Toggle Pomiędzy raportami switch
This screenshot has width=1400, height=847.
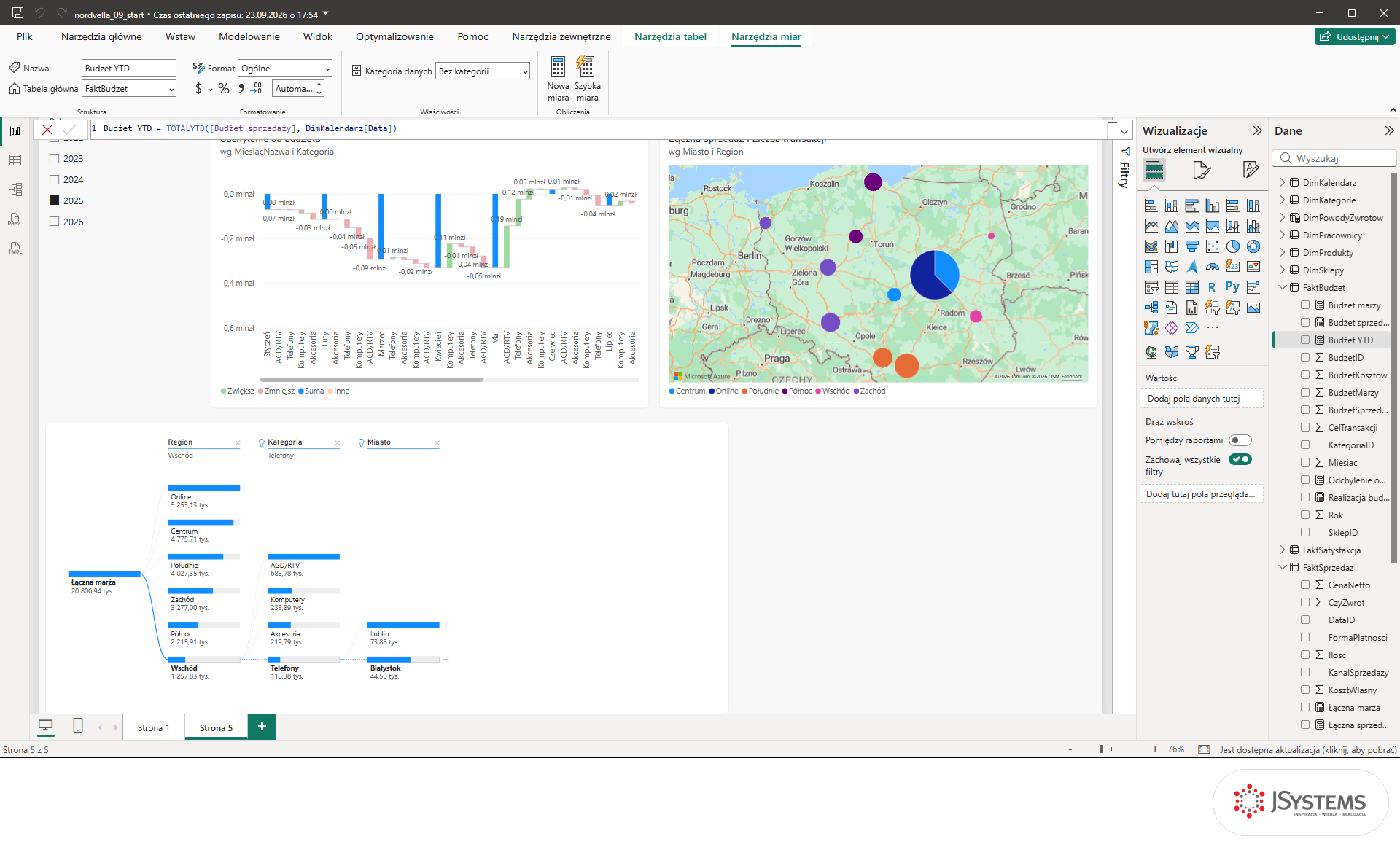tap(1240, 440)
